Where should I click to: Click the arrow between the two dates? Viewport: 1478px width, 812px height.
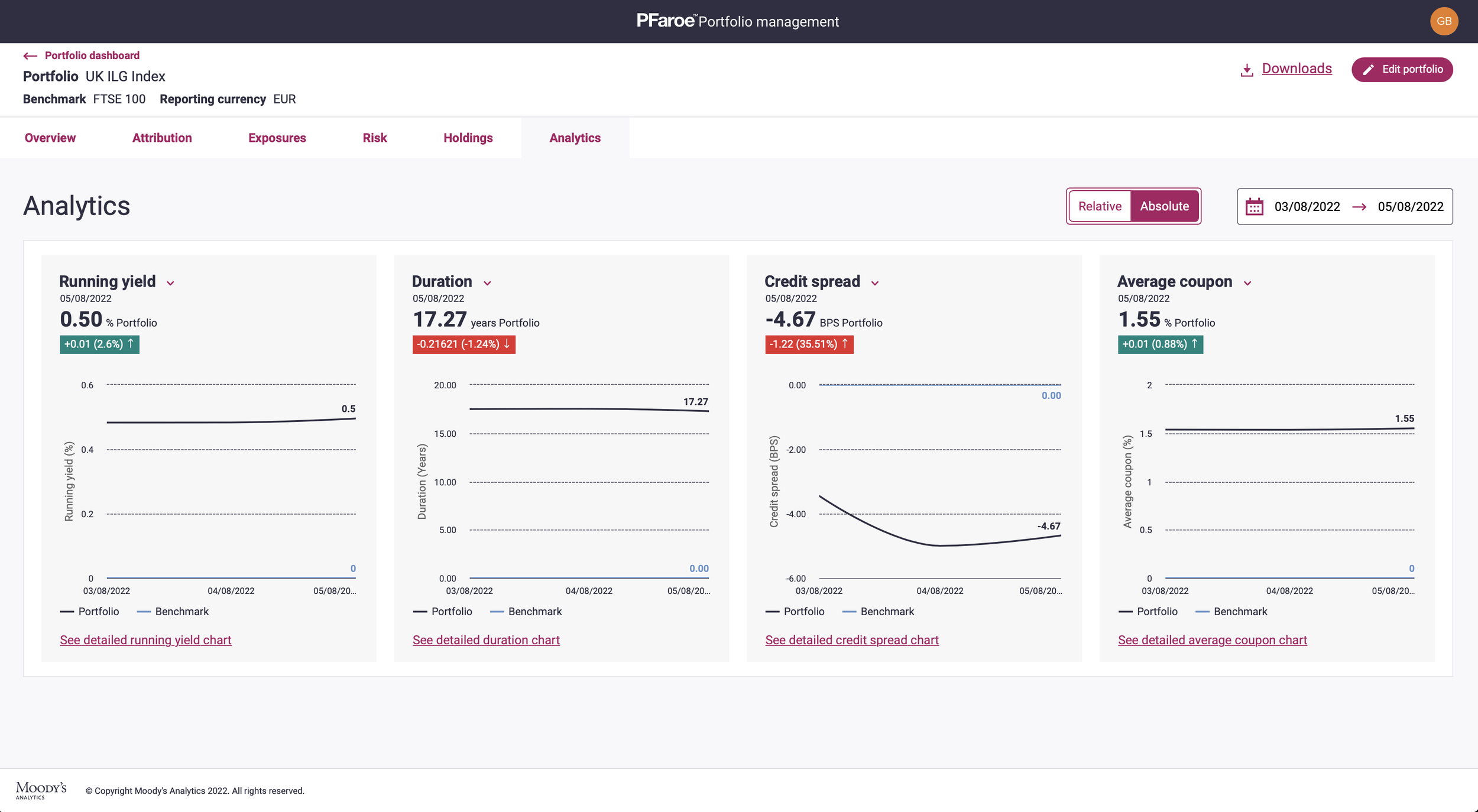coord(1359,207)
